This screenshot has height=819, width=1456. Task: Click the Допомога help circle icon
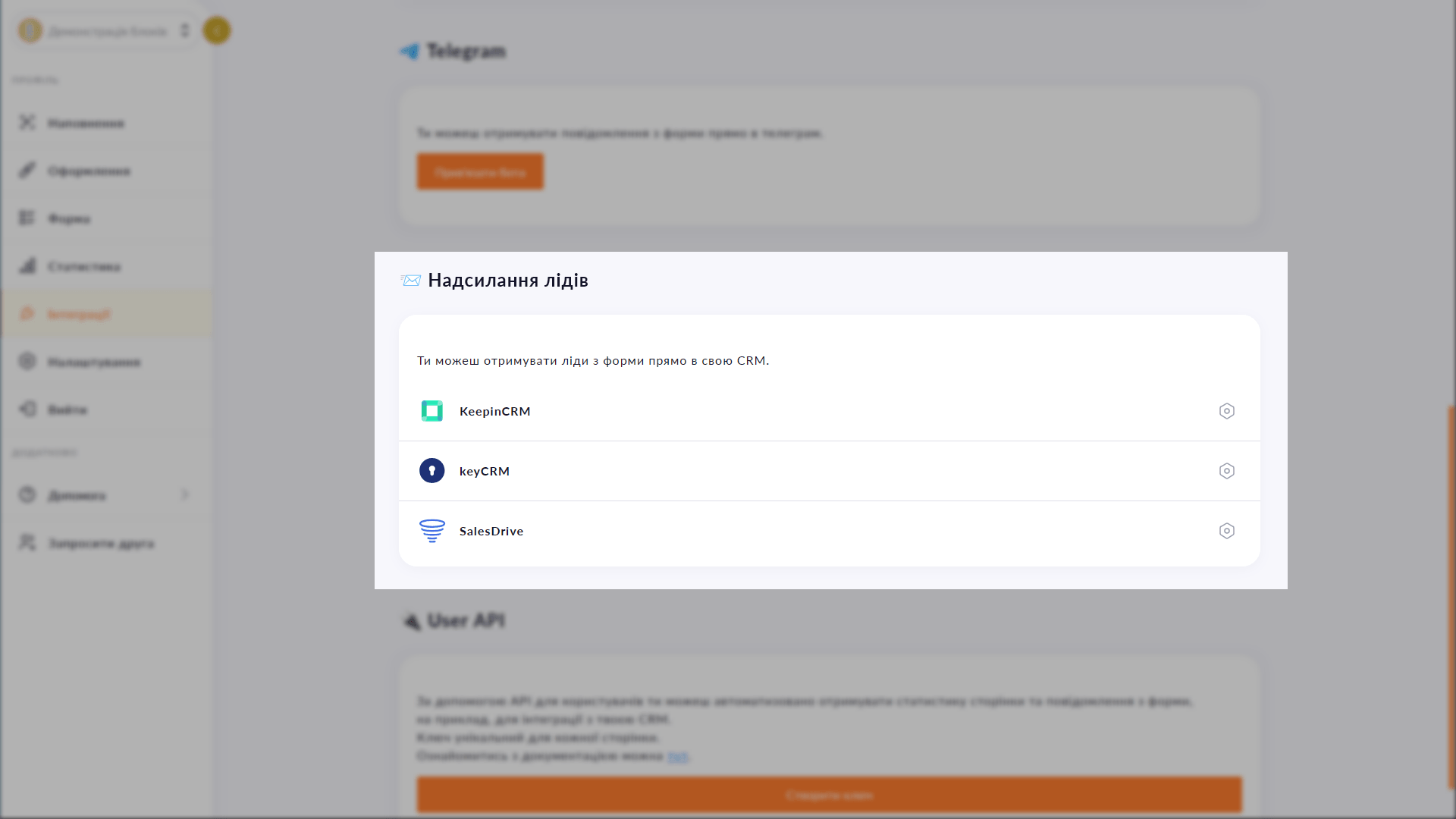pos(27,494)
